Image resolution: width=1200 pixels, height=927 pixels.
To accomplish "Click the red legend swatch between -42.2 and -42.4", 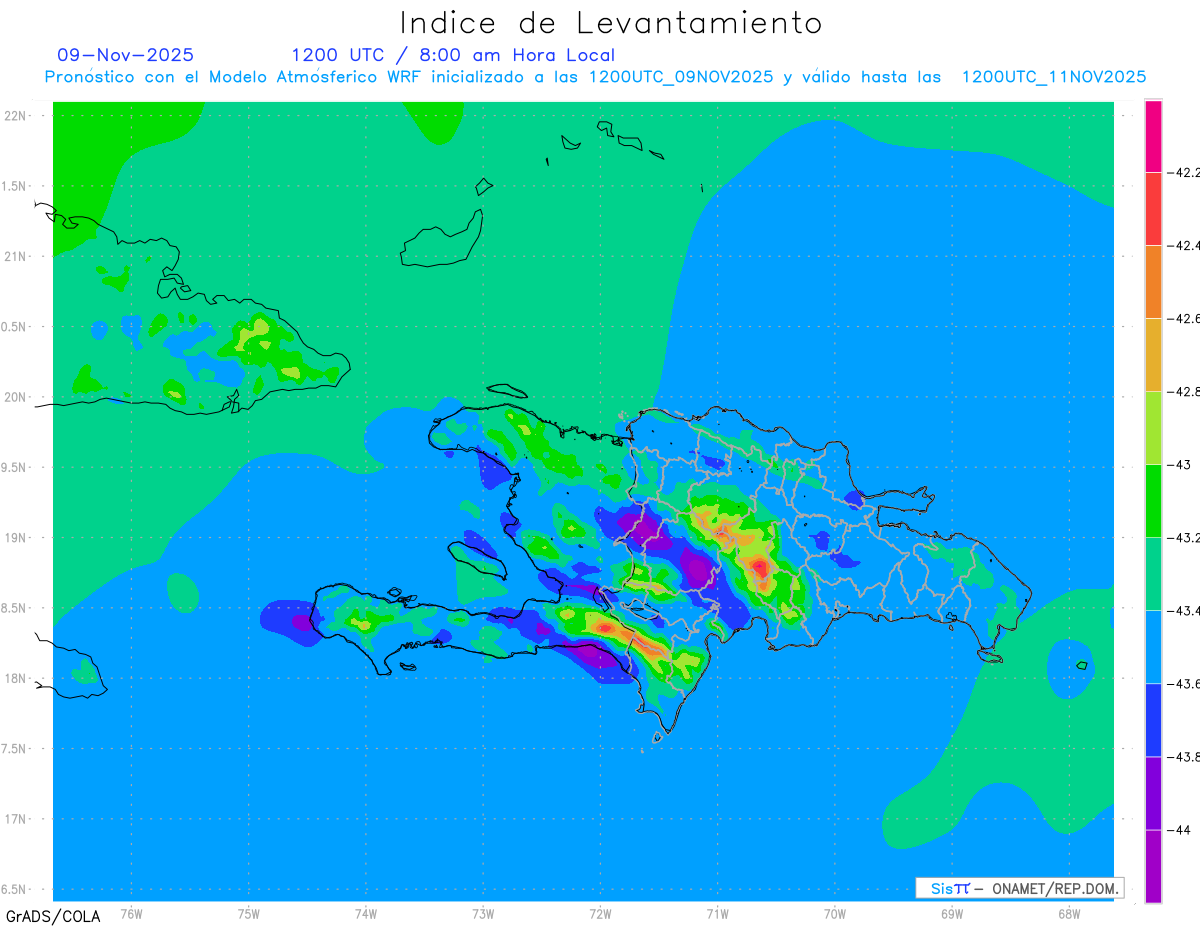I will (x=1153, y=208).
